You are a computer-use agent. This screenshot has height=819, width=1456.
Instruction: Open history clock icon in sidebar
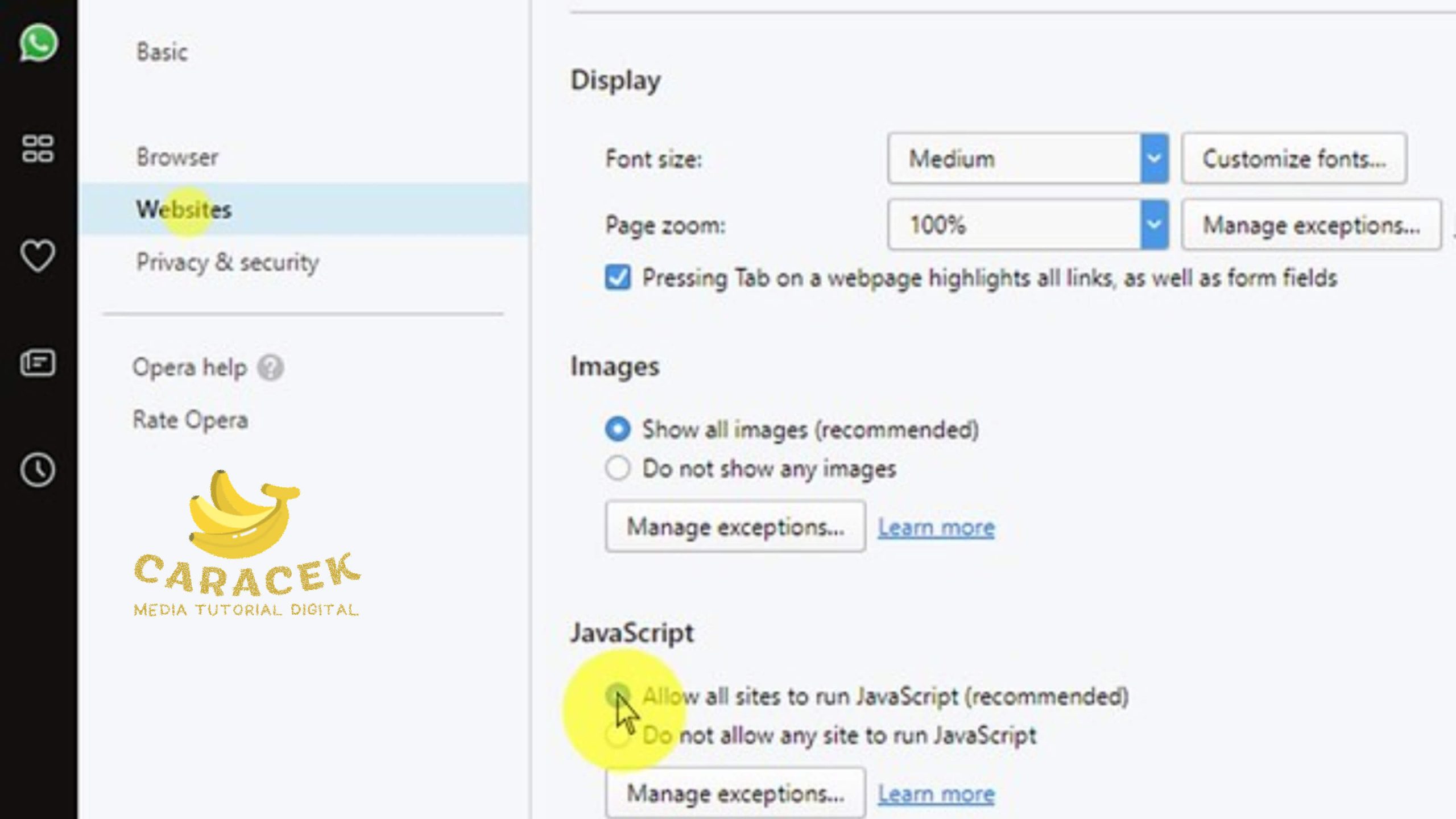pos(38,470)
